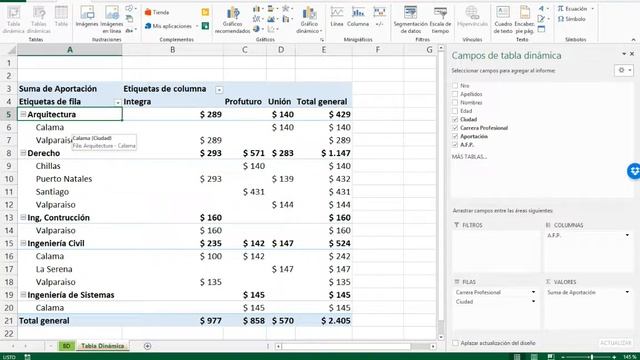
Task: Uncheck the A.F.P. field checkbox
Action: tap(455, 145)
